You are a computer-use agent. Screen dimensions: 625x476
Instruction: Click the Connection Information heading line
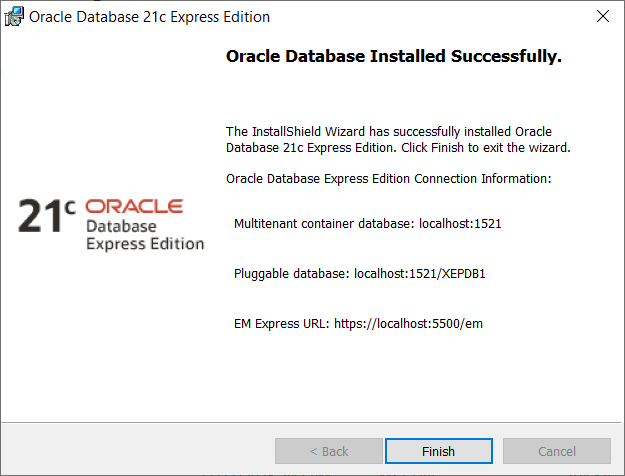point(389,179)
